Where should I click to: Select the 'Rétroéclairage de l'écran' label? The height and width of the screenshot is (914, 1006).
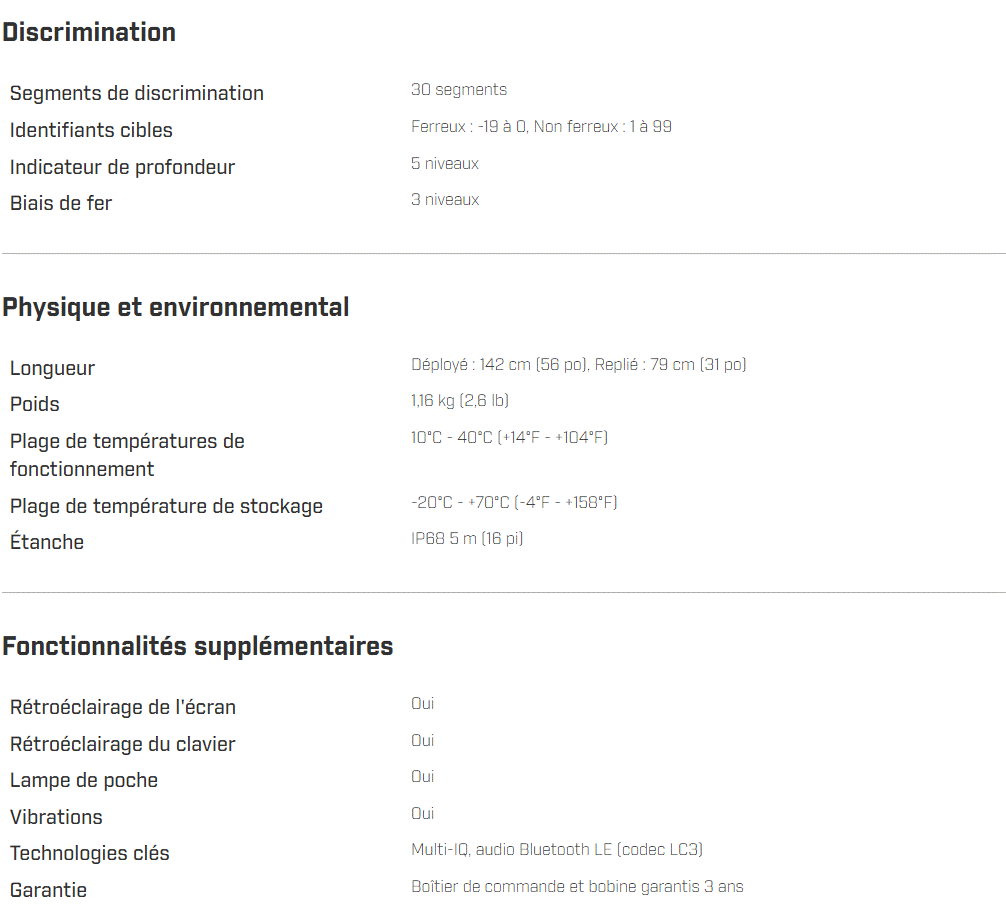coord(123,707)
